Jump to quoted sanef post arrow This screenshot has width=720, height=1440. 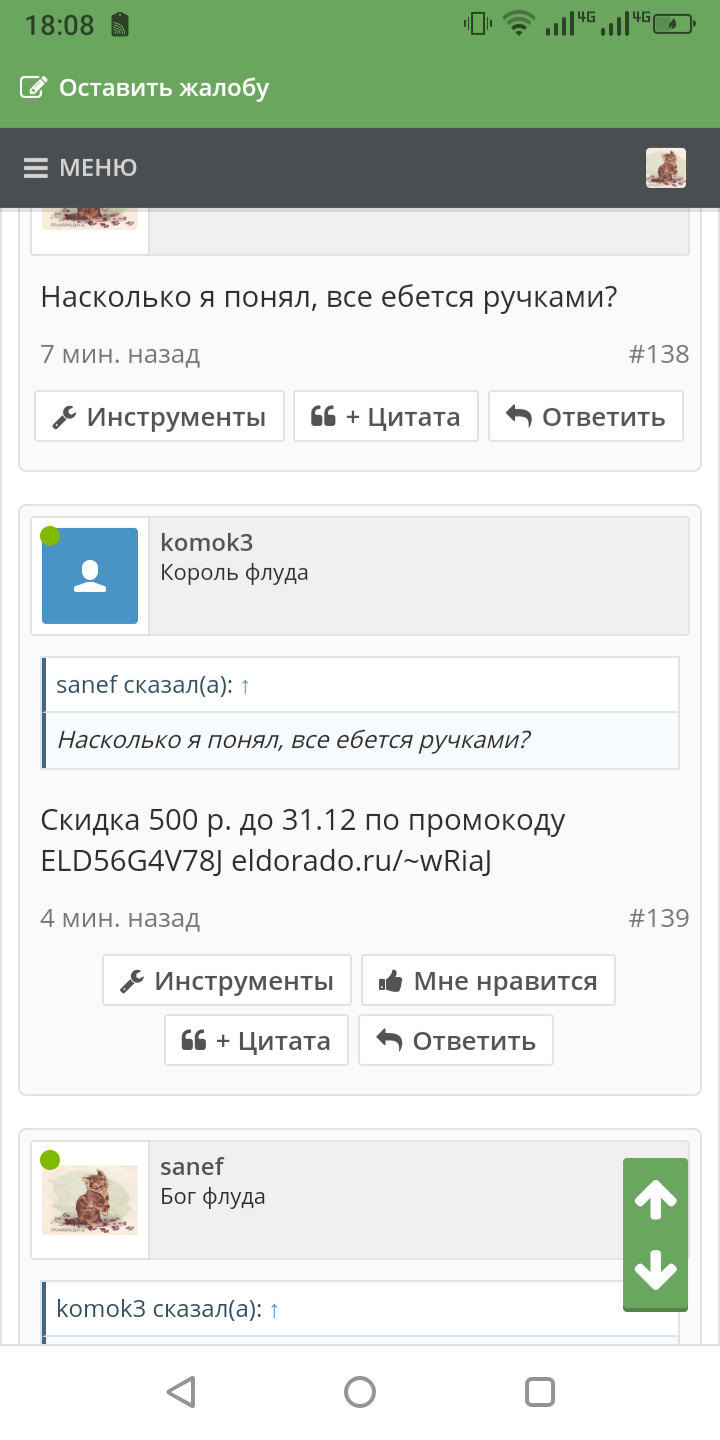[x=245, y=686]
